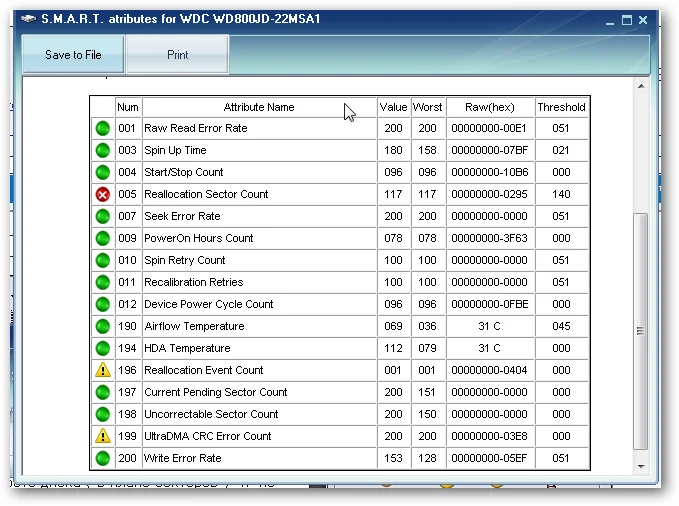Click the Attribute Name column header
The image size is (679, 506).
259,107
